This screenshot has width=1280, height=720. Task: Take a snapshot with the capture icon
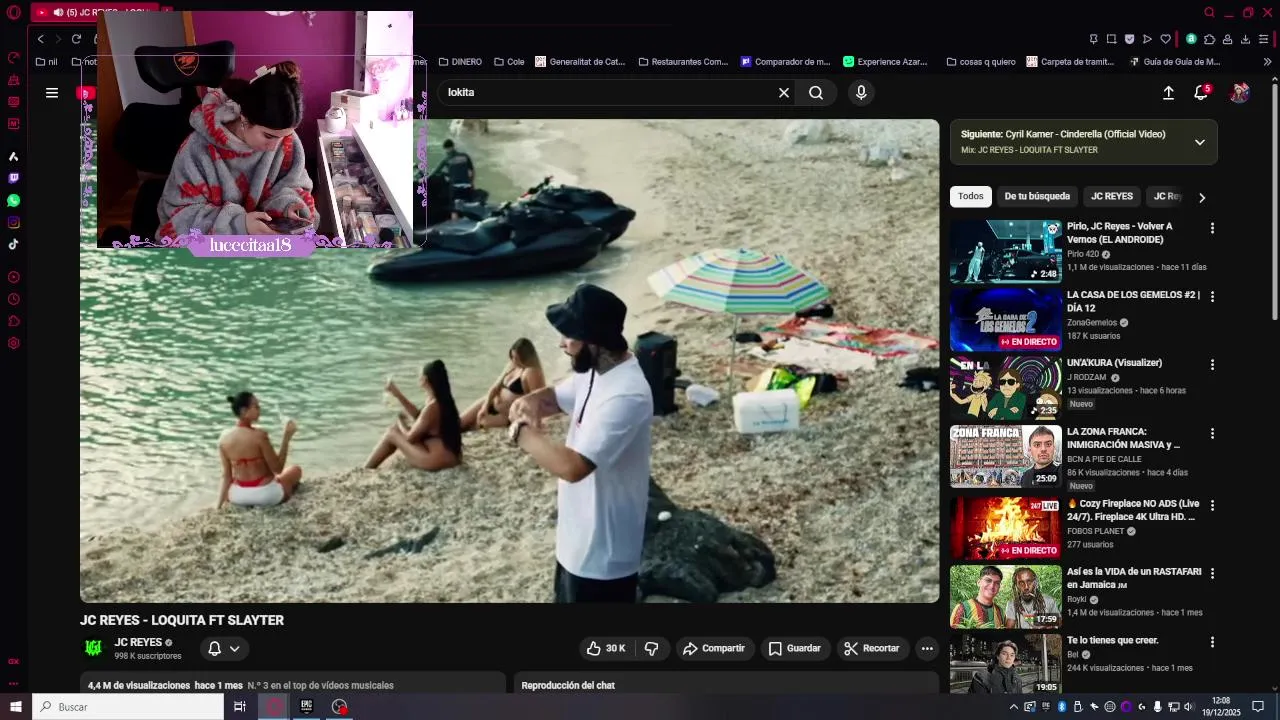(1111, 39)
